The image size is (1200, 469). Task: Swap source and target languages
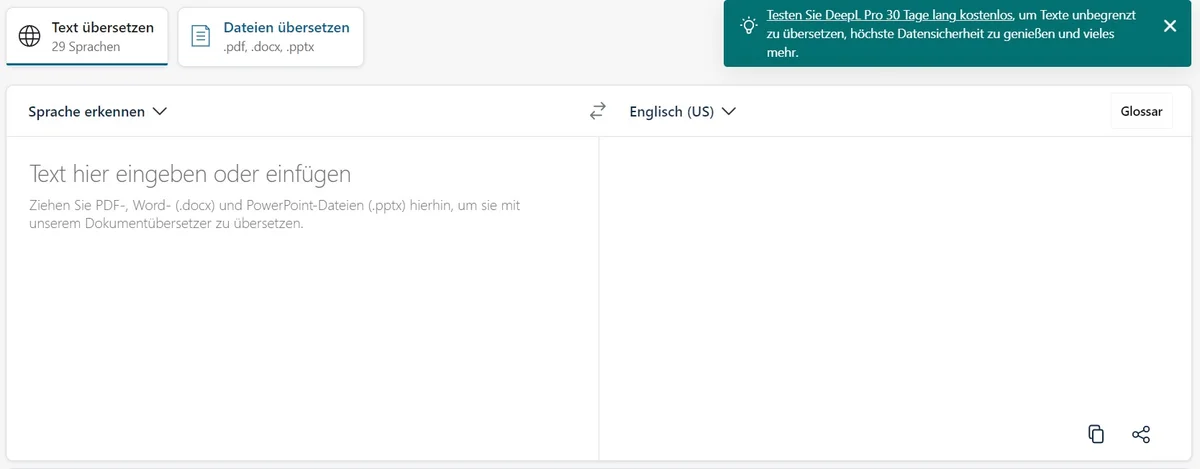(x=598, y=112)
